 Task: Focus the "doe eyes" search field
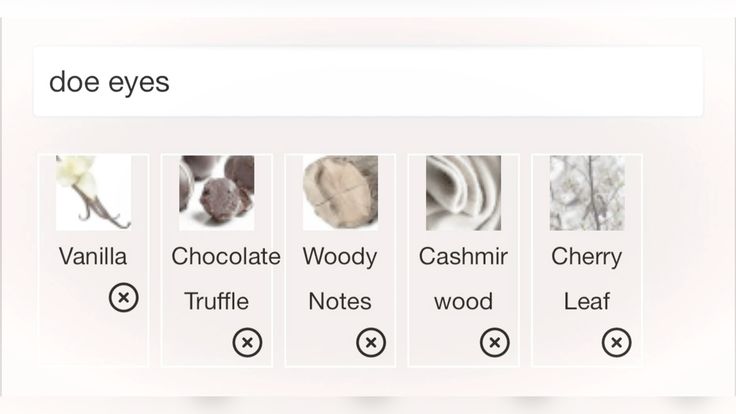coord(368,81)
